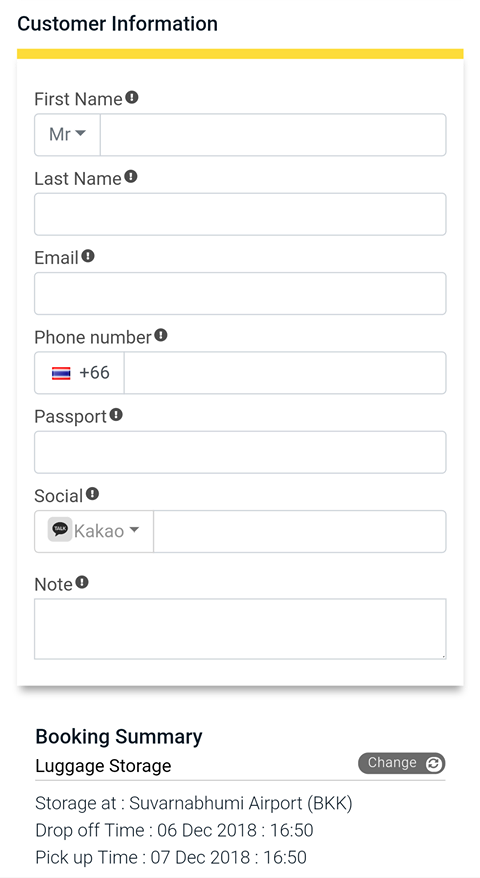This screenshot has height=878, width=480.
Task: Focus the Passport input field
Action: pyautogui.click(x=240, y=452)
